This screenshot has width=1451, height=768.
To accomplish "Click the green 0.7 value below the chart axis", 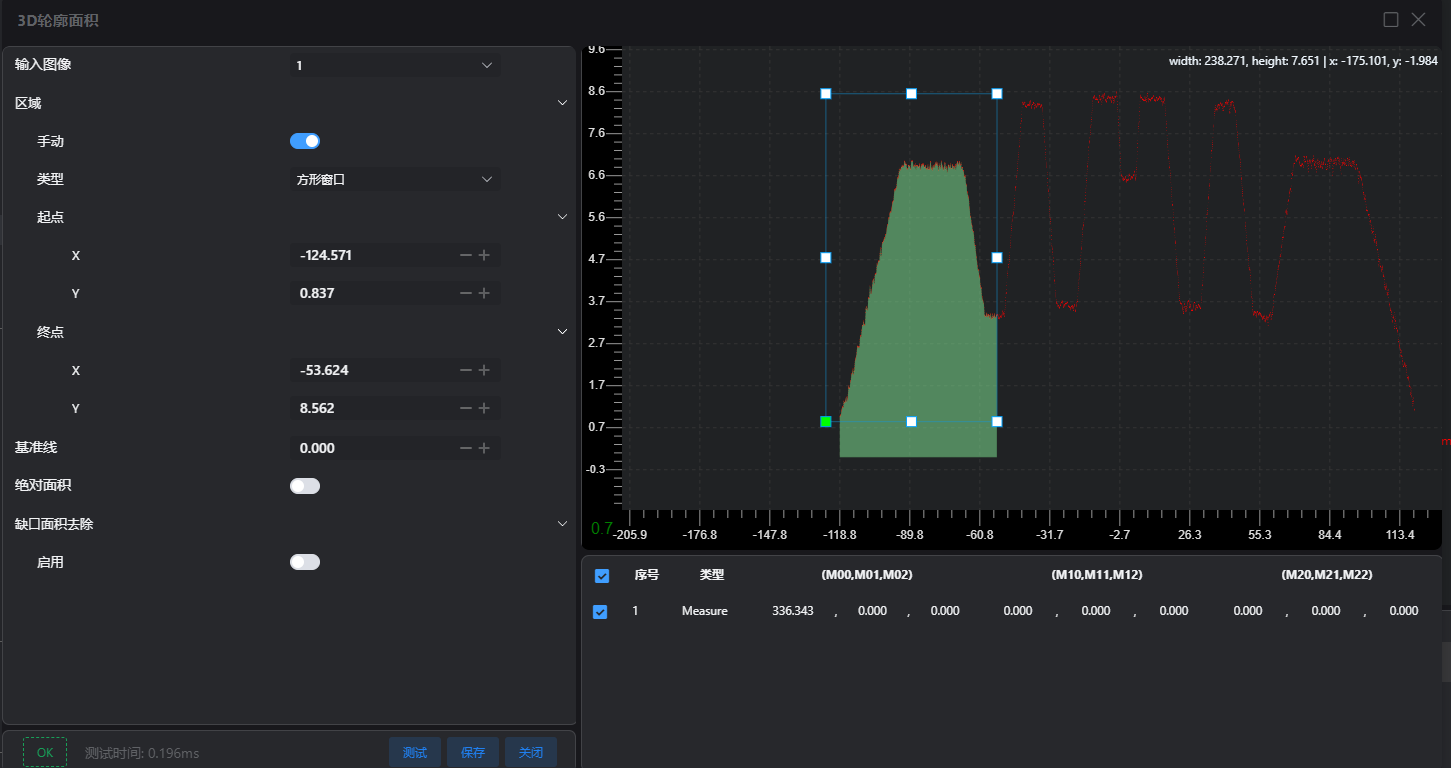I will 602,528.
